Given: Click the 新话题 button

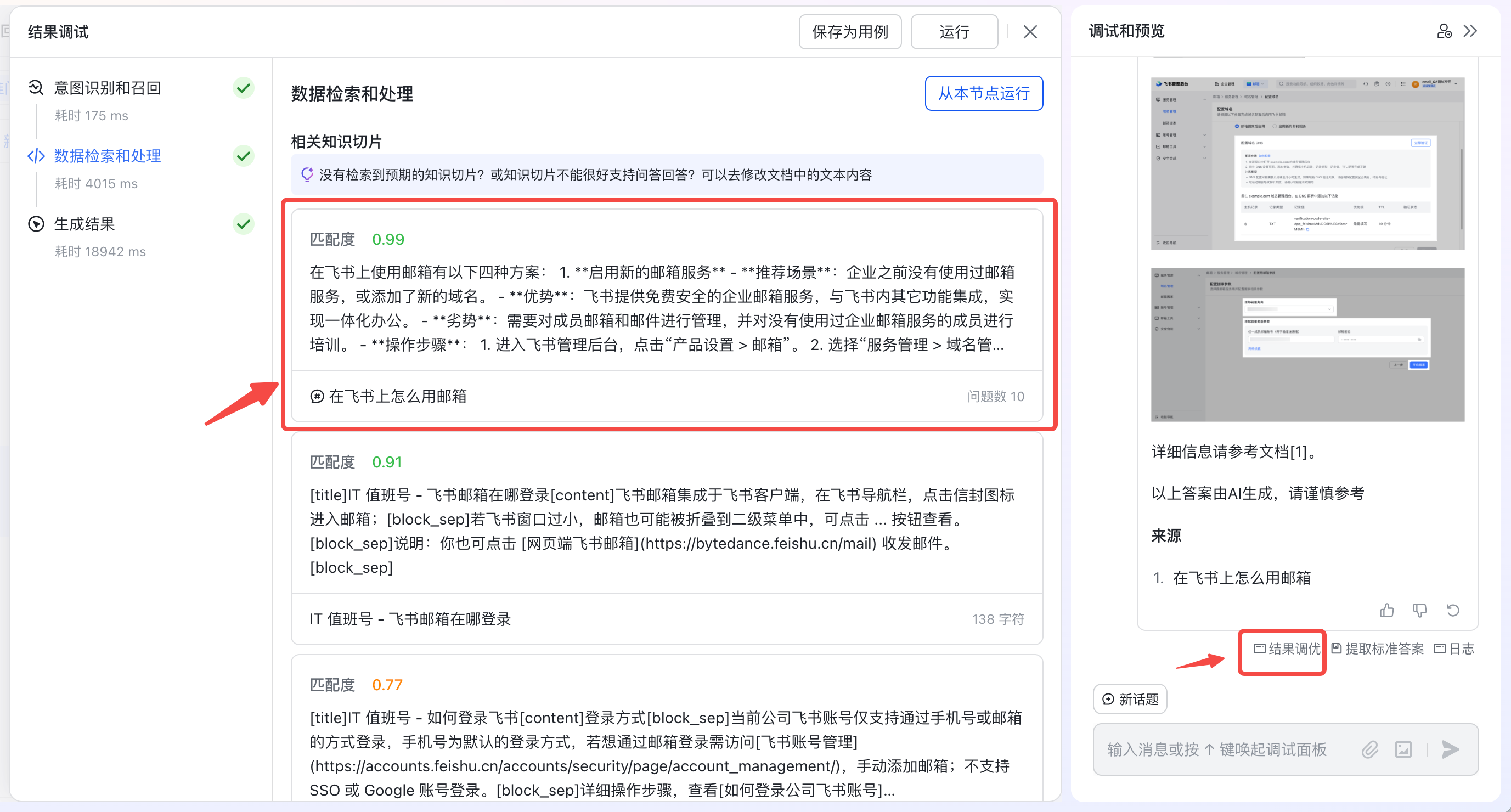Looking at the screenshot, I should [1130, 700].
